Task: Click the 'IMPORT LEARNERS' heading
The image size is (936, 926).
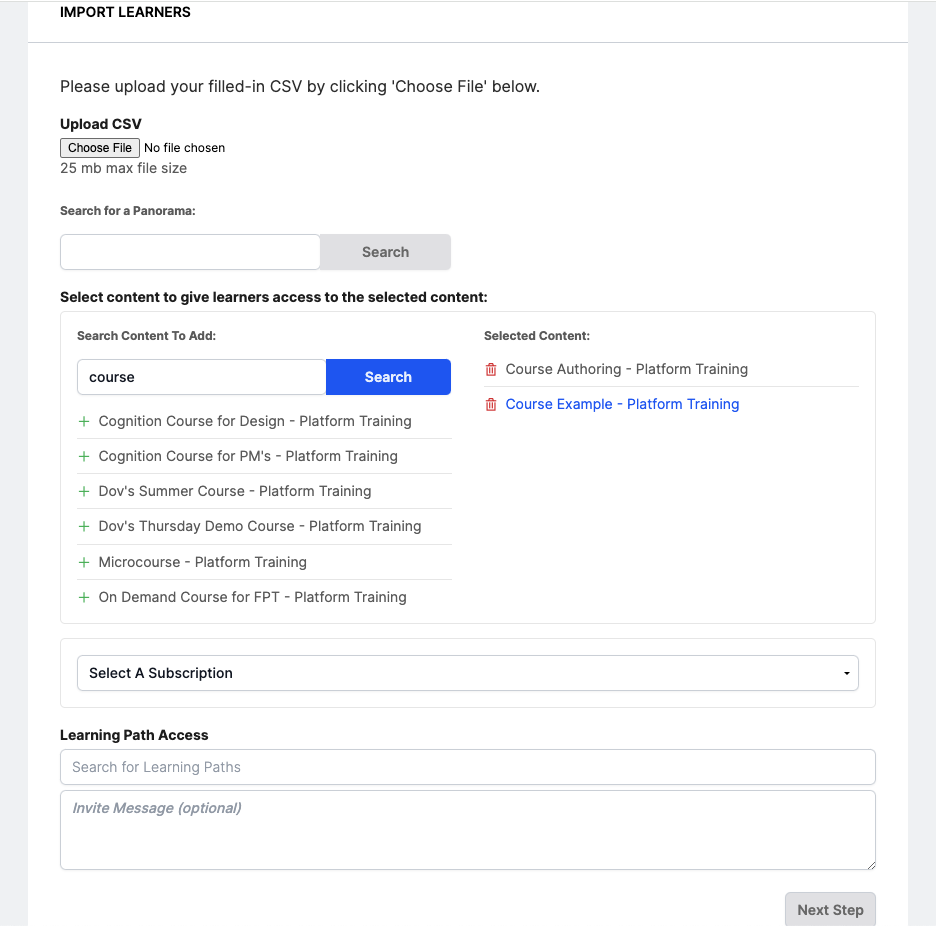Action: tap(125, 13)
